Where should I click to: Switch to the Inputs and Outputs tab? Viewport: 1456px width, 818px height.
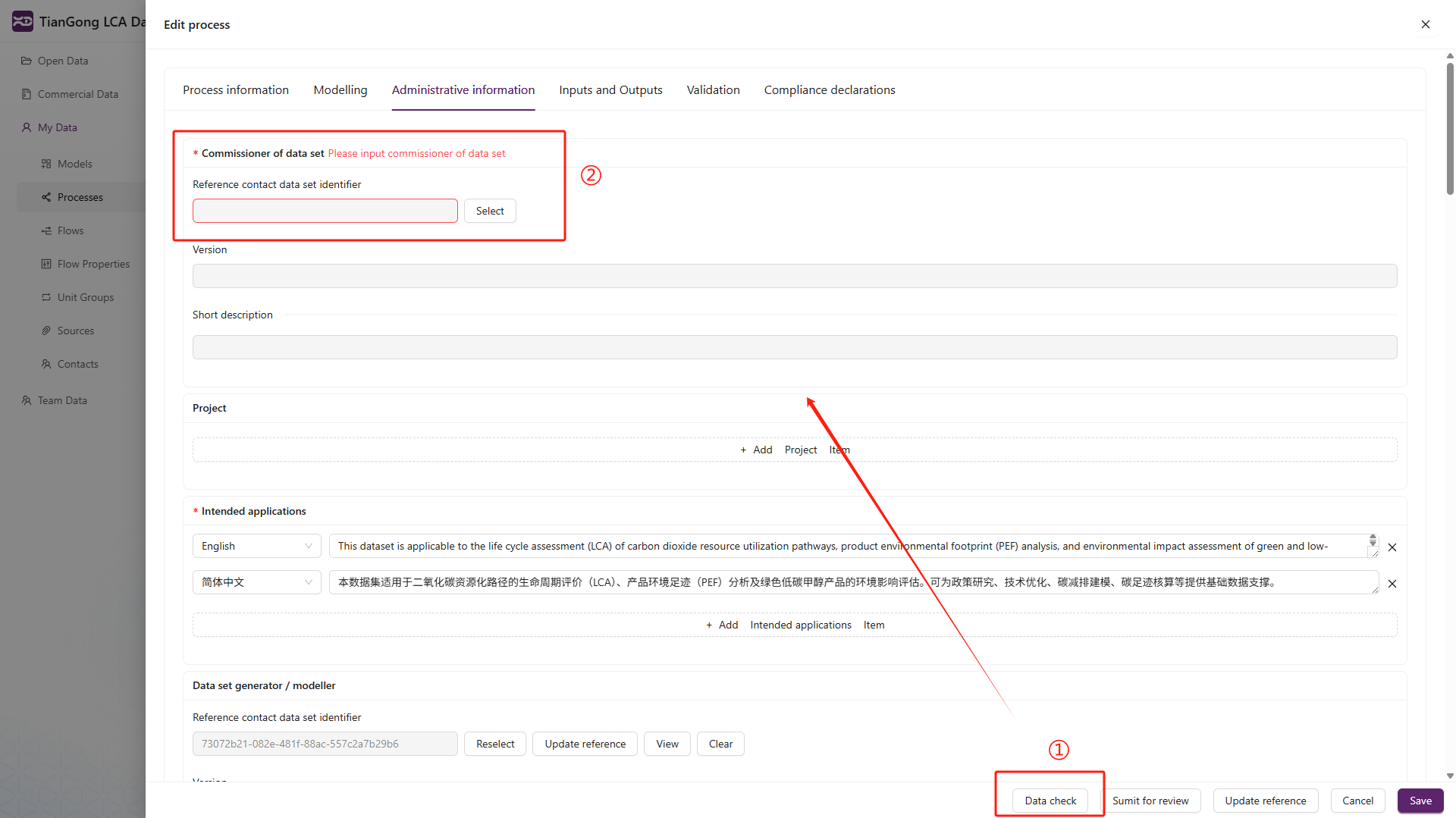click(610, 89)
